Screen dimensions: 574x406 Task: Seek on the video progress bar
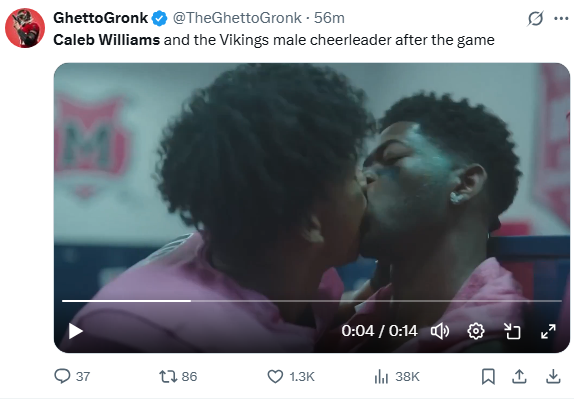312,301
